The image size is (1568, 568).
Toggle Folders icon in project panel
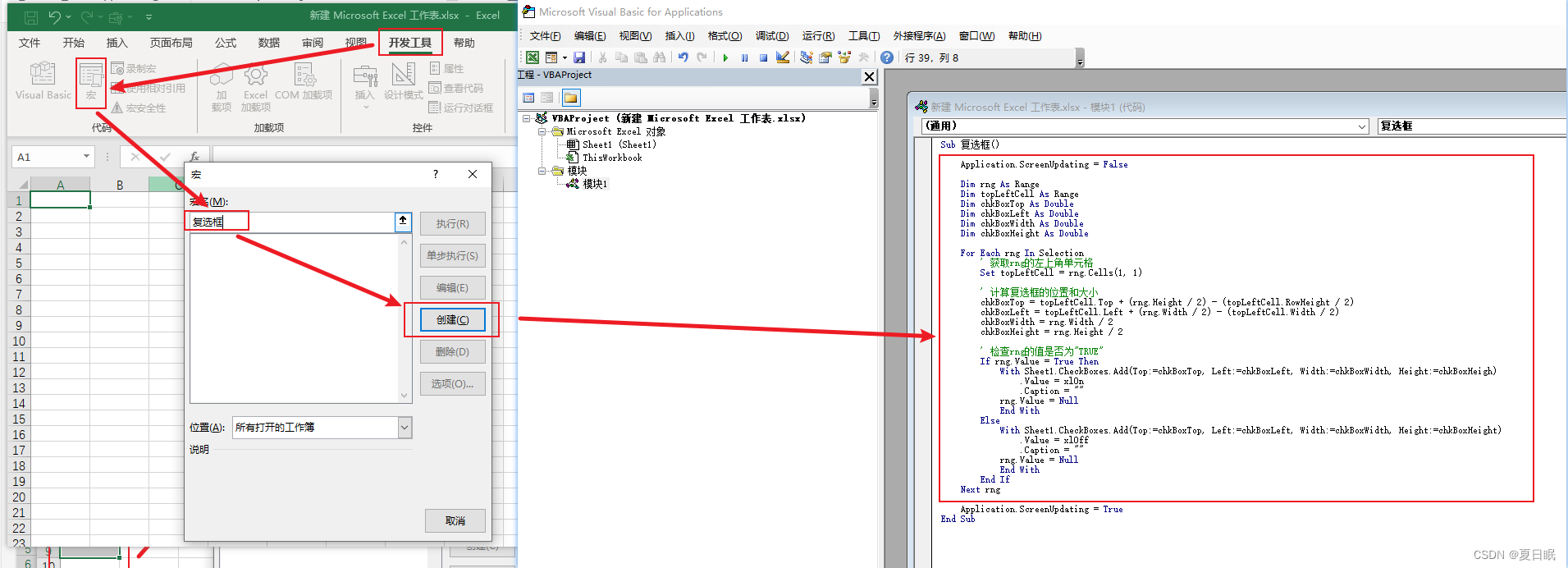point(571,98)
